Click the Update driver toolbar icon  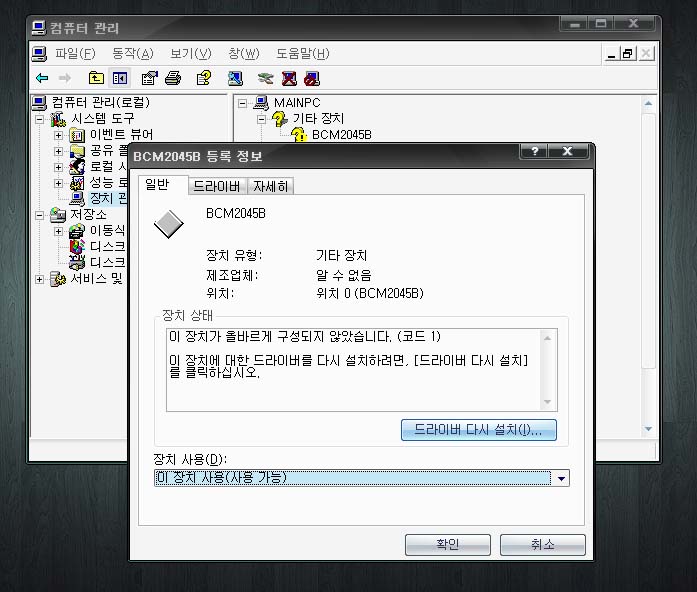[x=265, y=79]
